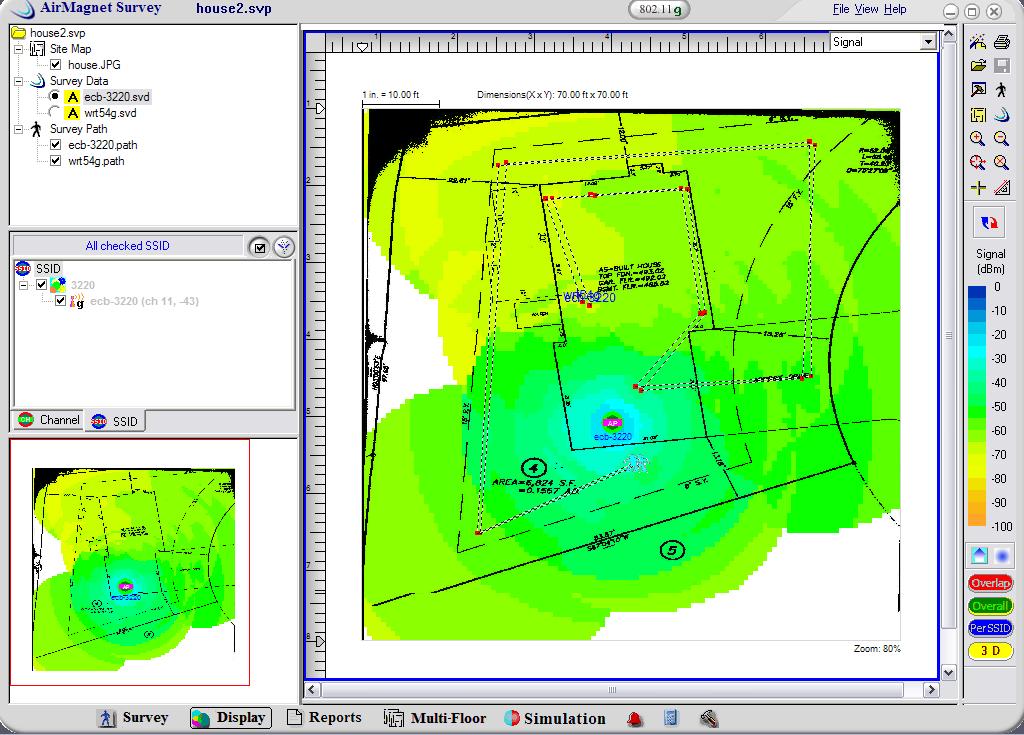Click the yellow crosshair icon
1024x735 pixels.
(x=978, y=188)
